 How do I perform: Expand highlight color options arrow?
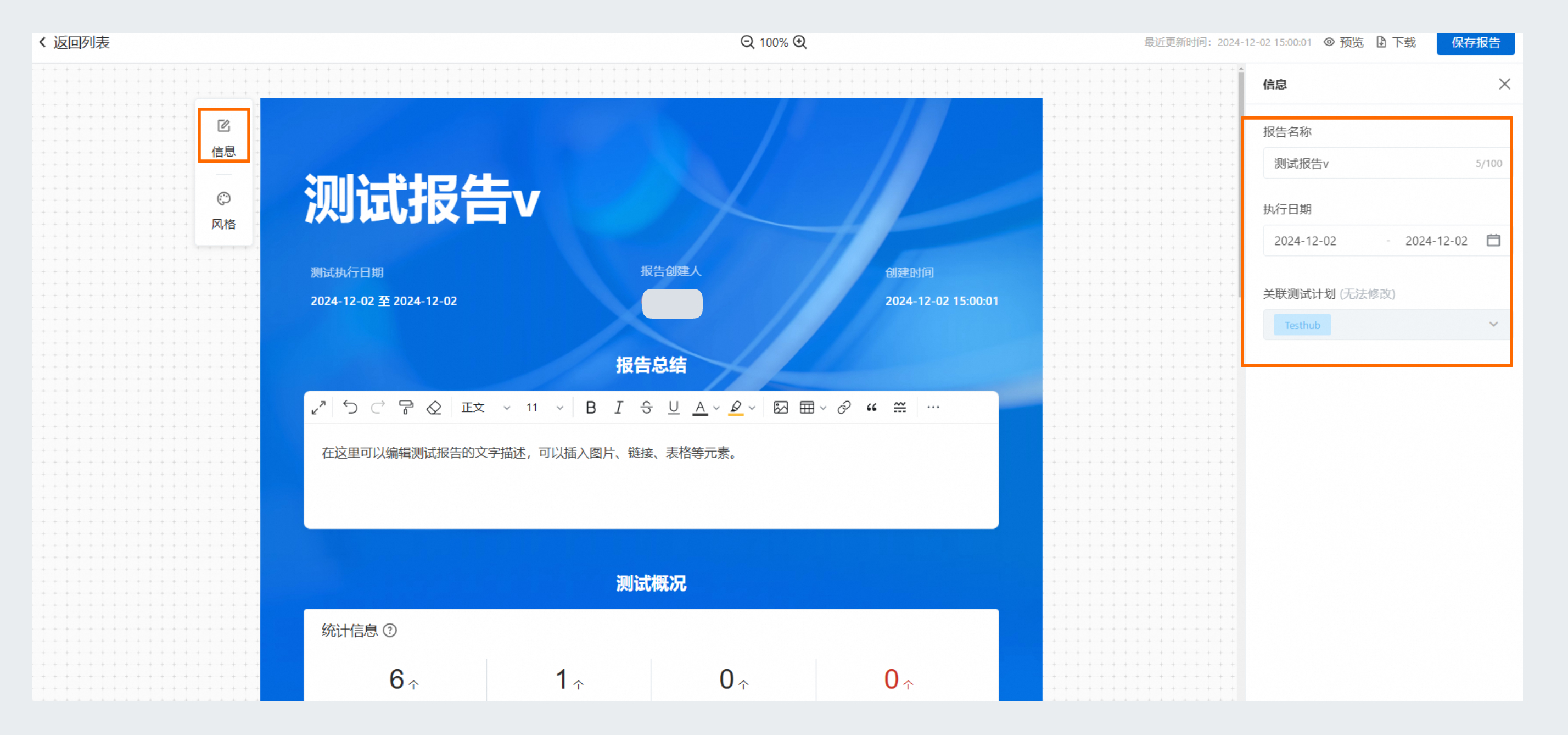[x=752, y=408]
